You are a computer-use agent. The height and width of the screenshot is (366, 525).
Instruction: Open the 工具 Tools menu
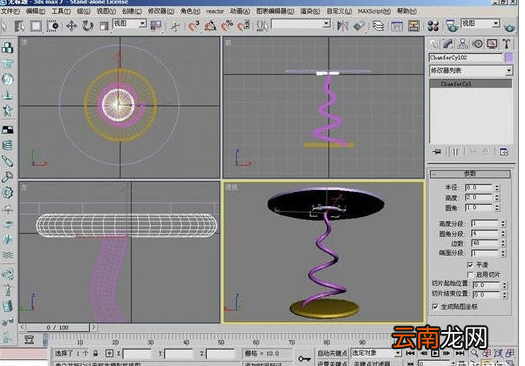(61, 11)
